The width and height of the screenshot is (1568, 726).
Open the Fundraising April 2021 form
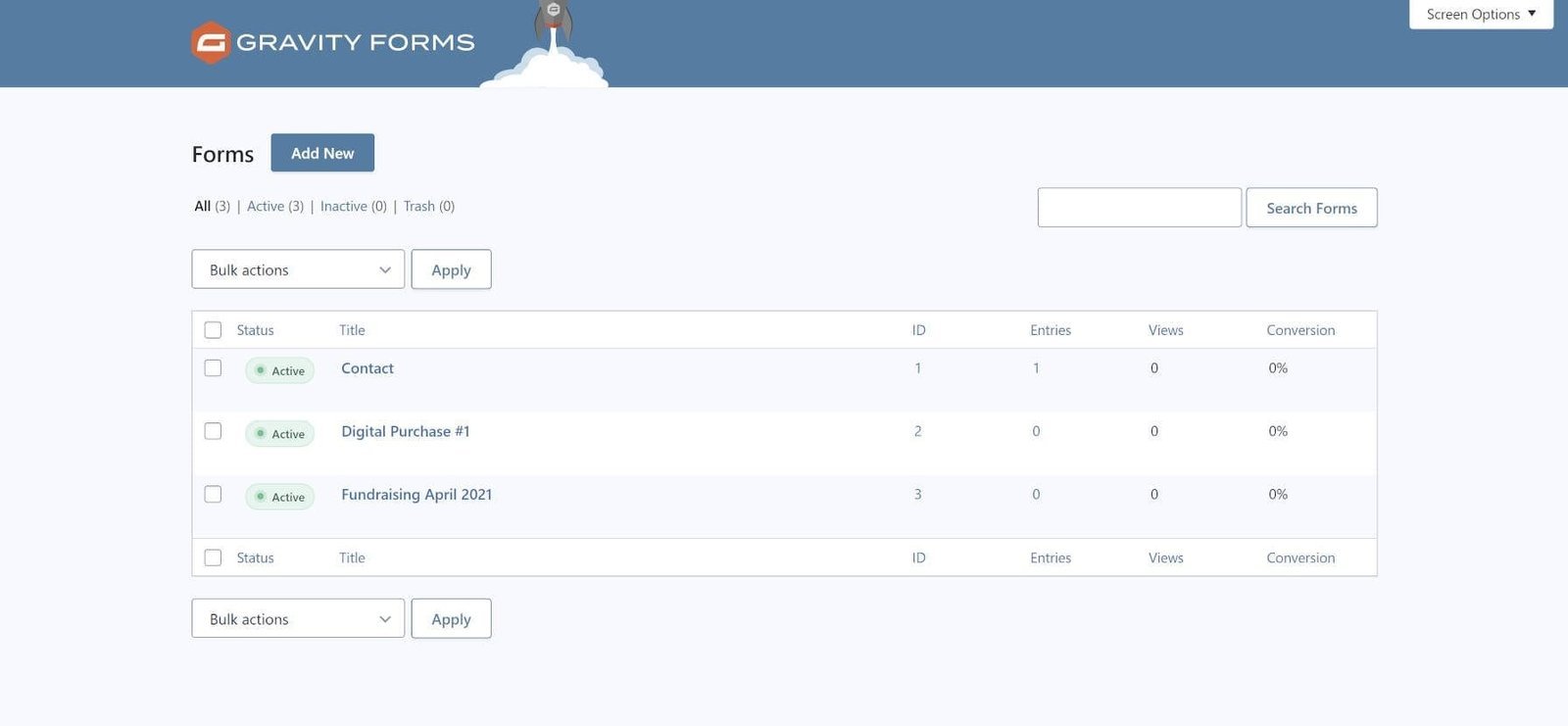pos(416,495)
